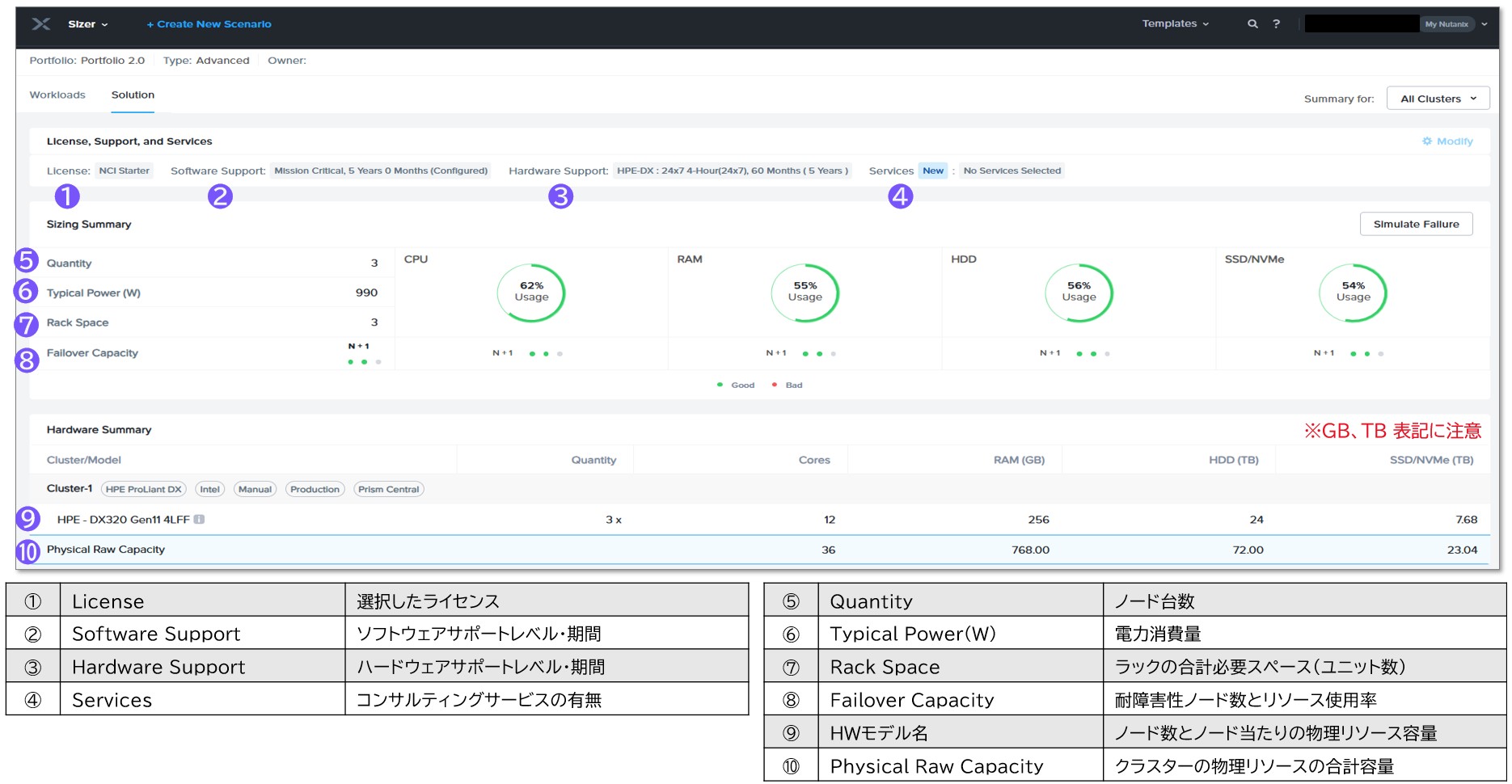Image resolution: width=1512 pixels, height=784 pixels.
Task: Click the HPE - DX320 Gen11 4LFF row name
Action: [123, 520]
